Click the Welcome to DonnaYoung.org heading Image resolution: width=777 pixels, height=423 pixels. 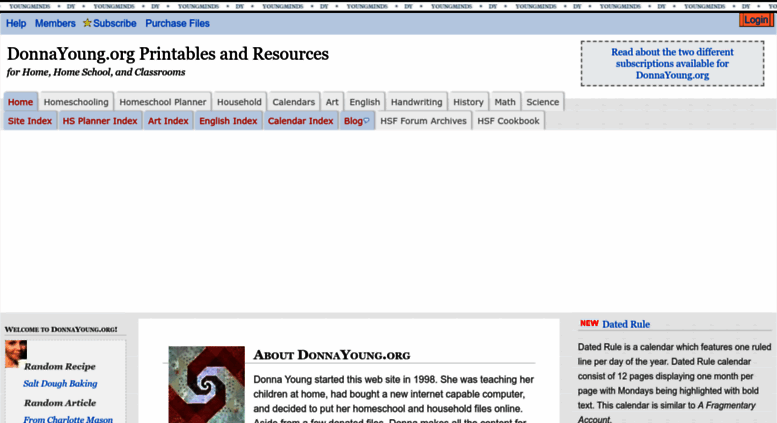click(61, 329)
